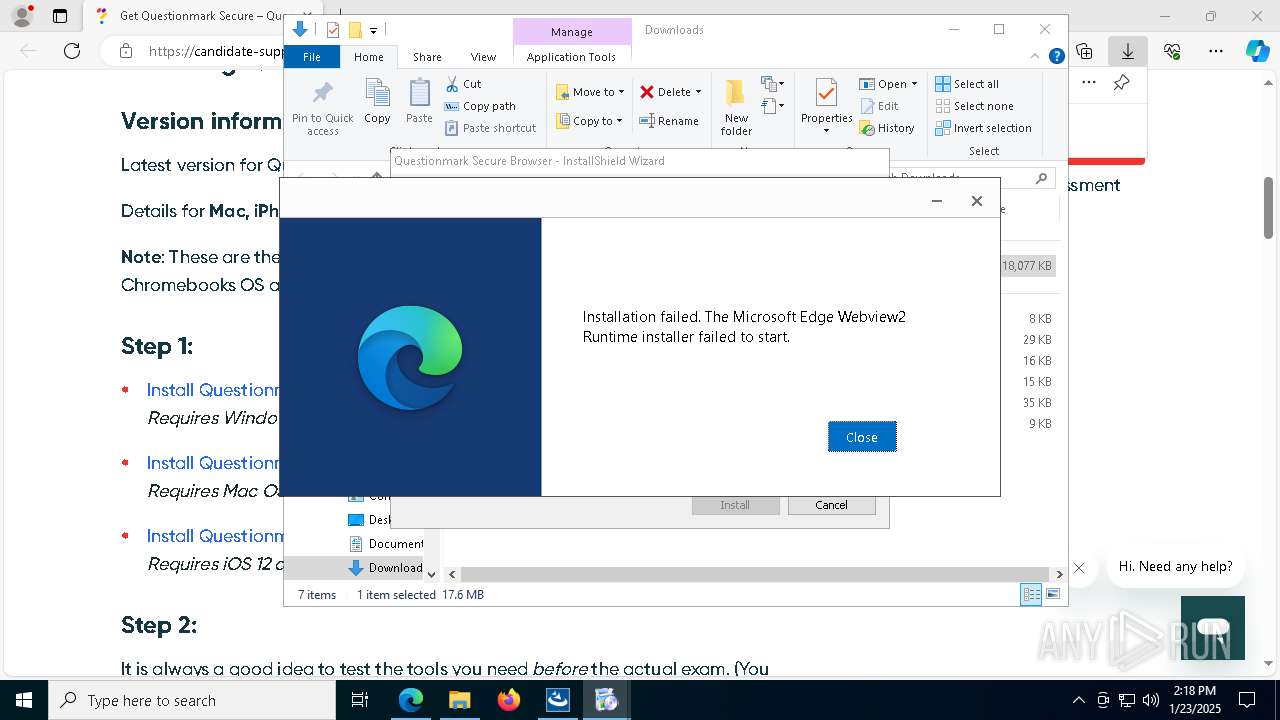Open the Explorer Help question mark icon
The width and height of the screenshot is (1280, 720).
[1056, 57]
